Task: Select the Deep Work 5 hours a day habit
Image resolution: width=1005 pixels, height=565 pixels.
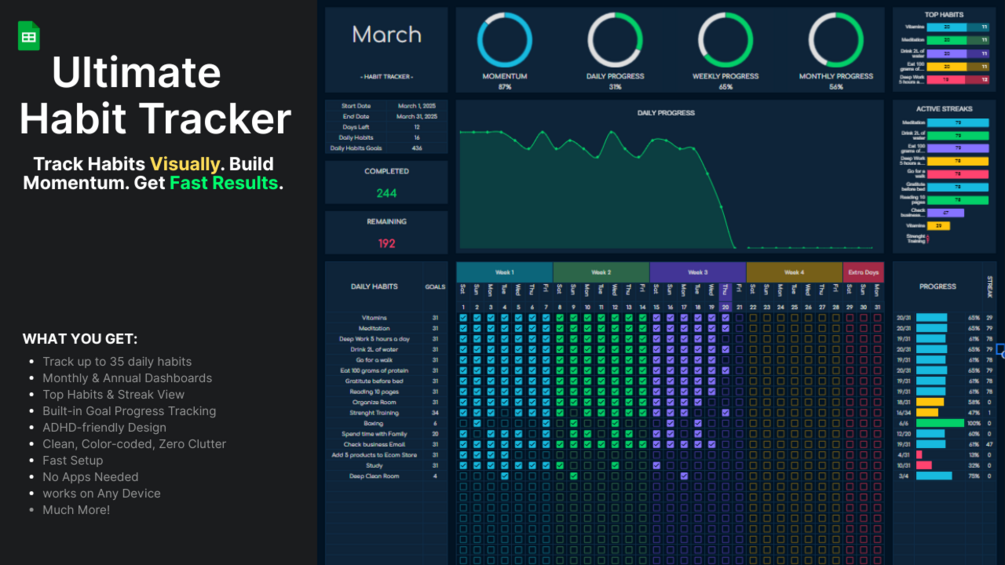Action: click(374, 339)
